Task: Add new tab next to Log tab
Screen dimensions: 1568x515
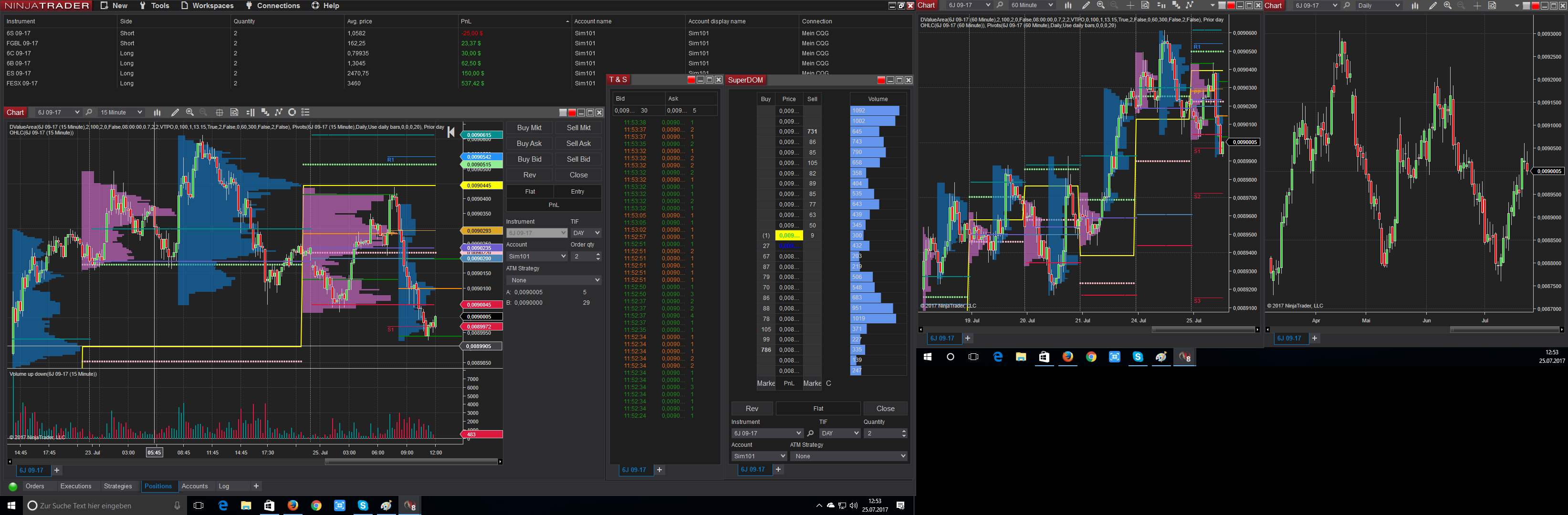Action: tap(256, 486)
